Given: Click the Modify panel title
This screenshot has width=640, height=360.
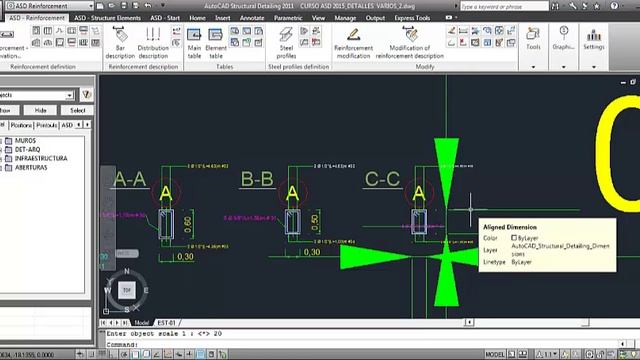Looking at the screenshot, I should click(x=424, y=67).
